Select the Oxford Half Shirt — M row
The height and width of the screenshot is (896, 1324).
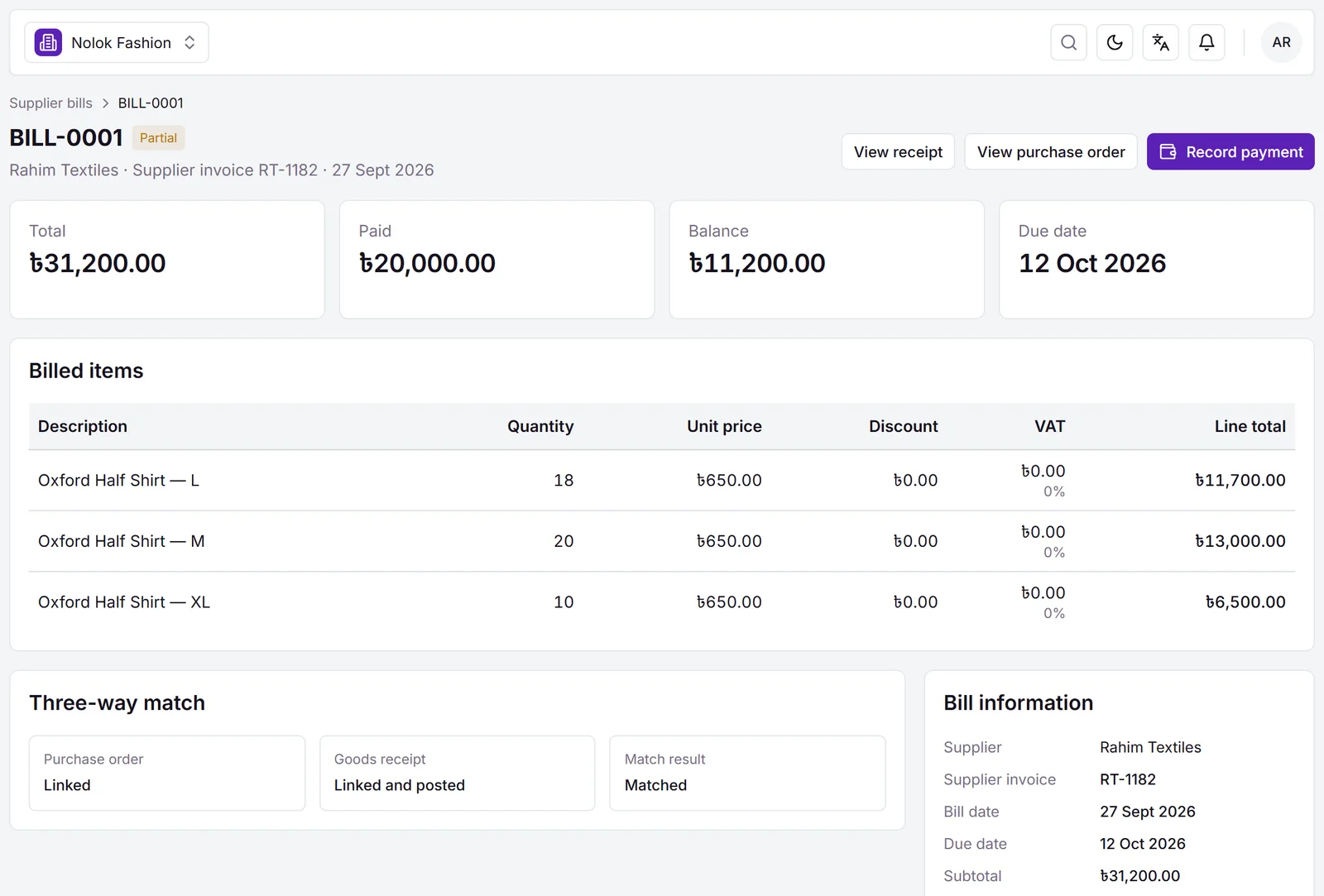[x=662, y=541]
